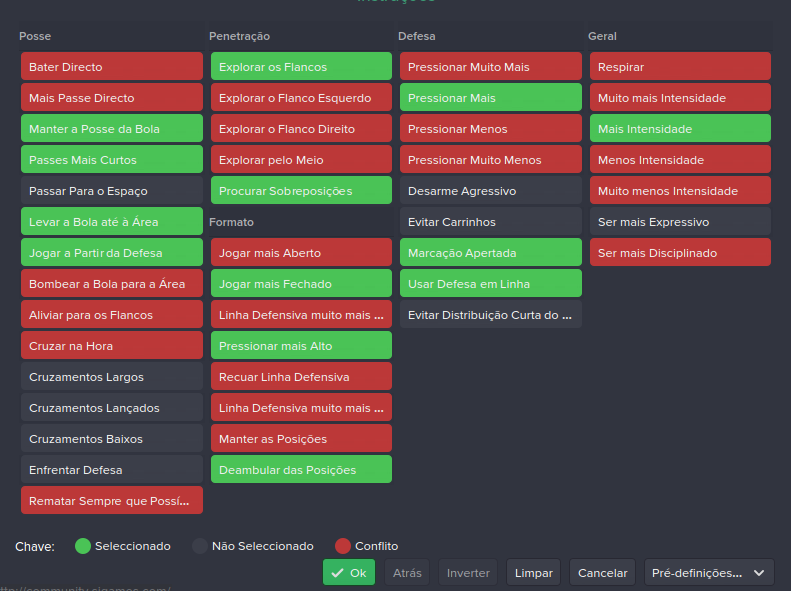Select Muito mais Intensidade
The width and height of the screenshot is (791, 591).
(x=680, y=97)
